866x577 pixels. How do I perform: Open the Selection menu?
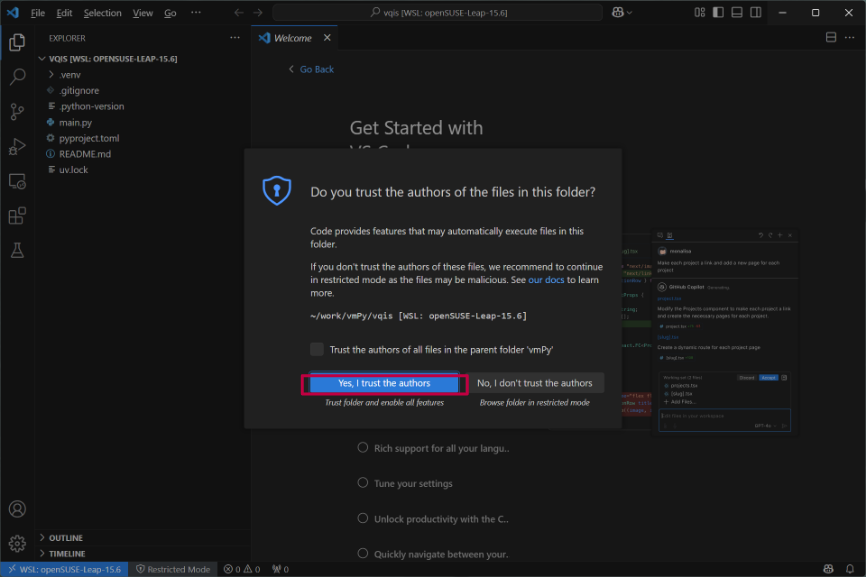(x=102, y=12)
